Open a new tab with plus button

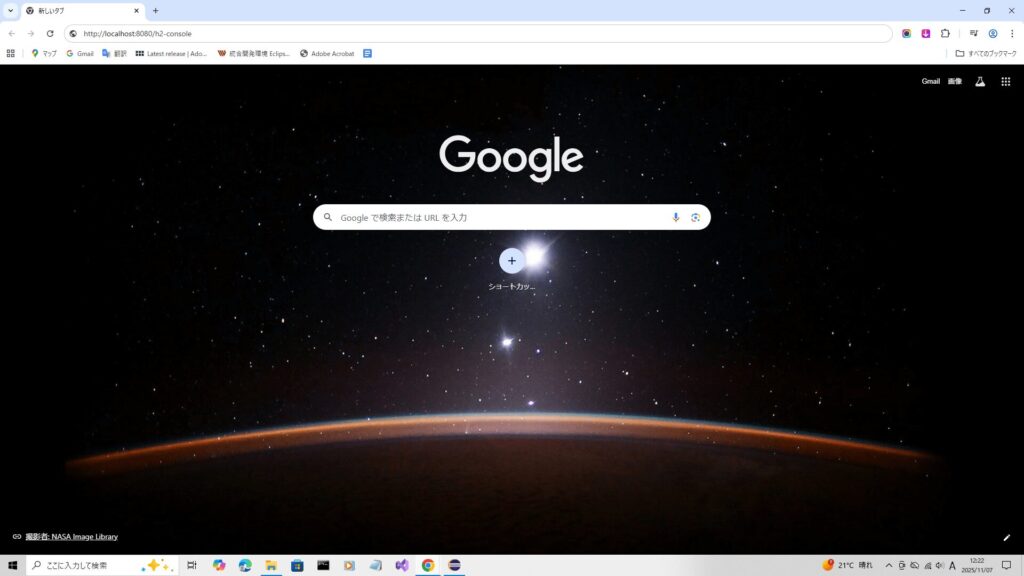click(x=155, y=11)
